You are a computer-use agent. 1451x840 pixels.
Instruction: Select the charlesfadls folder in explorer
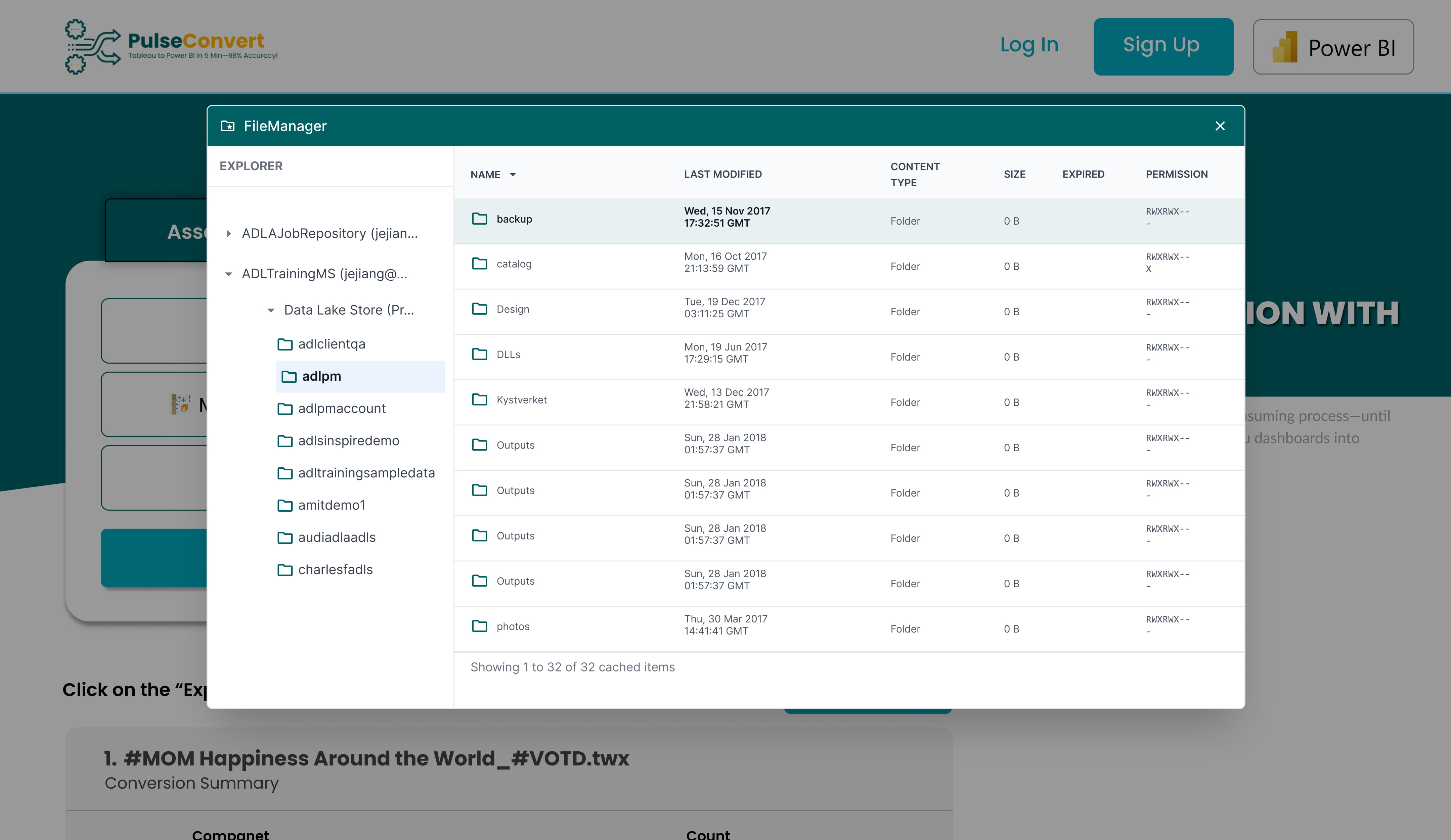pyautogui.click(x=335, y=570)
